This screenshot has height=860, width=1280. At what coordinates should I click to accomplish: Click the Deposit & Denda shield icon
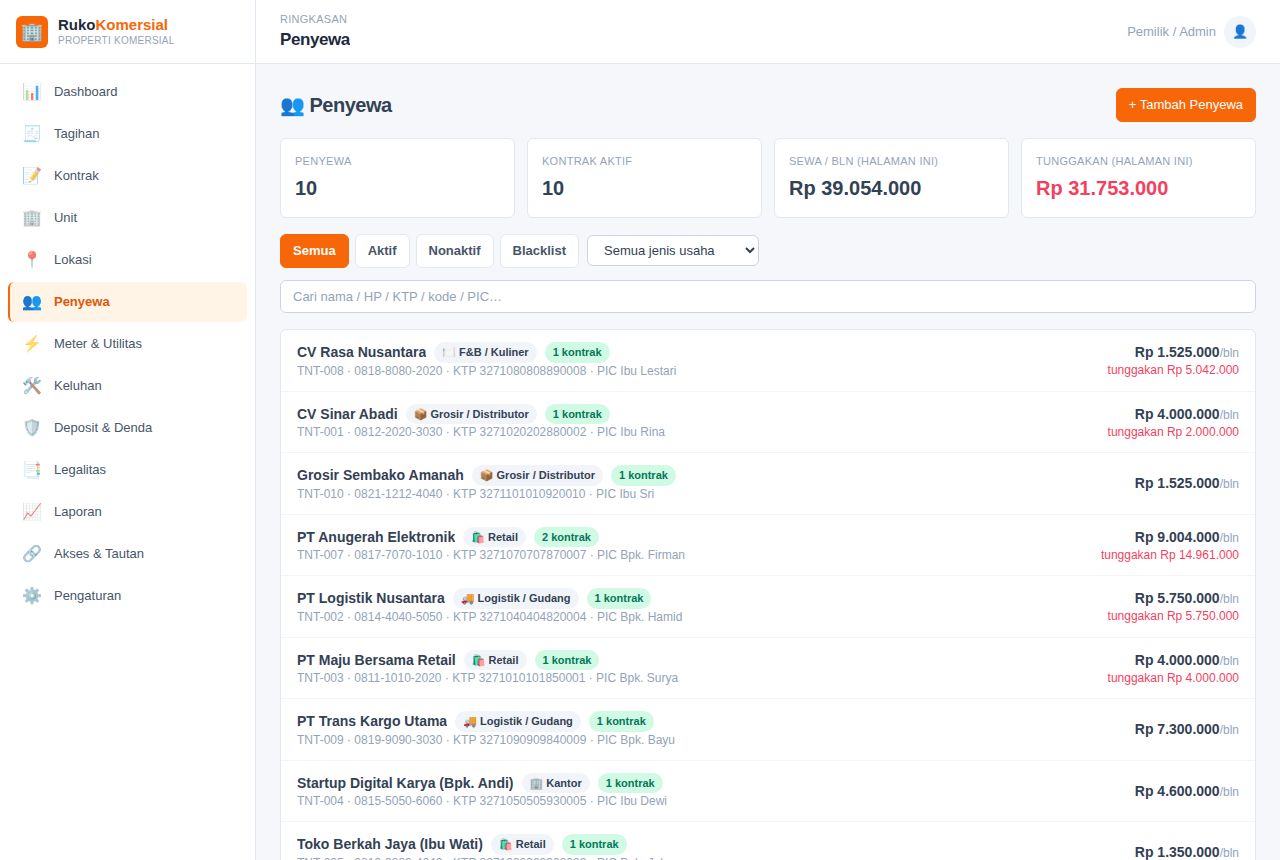tap(32, 428)
